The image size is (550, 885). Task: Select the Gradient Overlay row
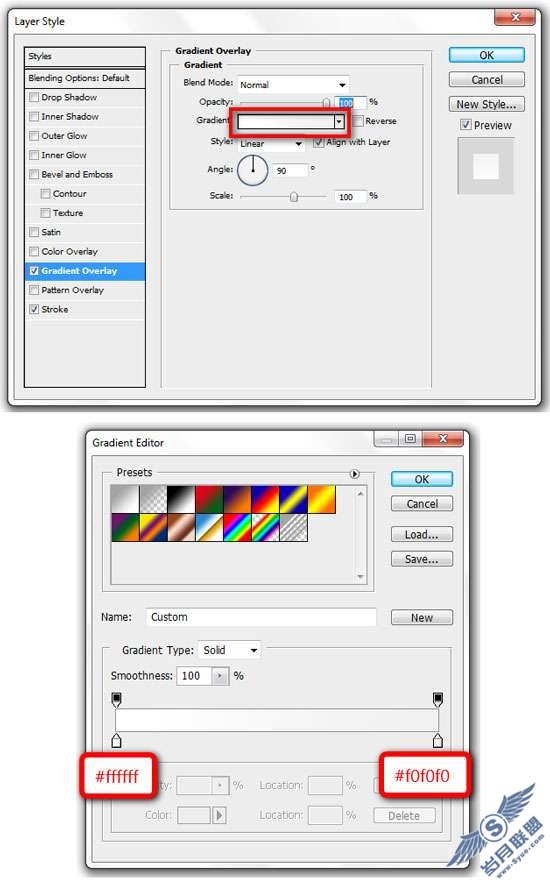coord(85,271)
